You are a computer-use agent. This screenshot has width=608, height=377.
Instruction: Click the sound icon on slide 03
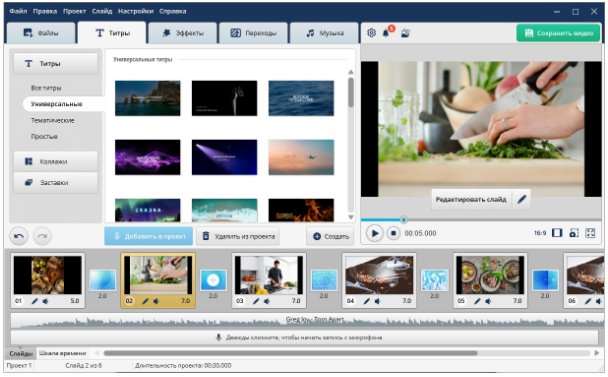click(x=267, y=301)
